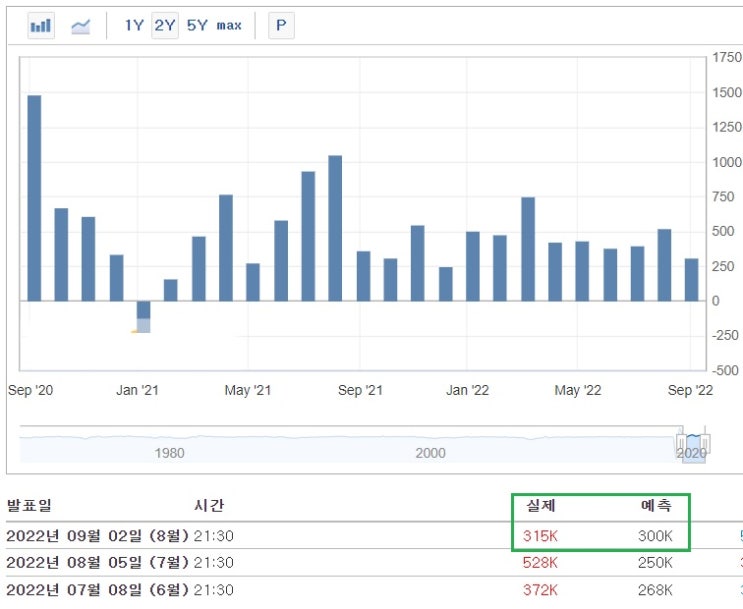The width and height of the screenshot is (743, 609).
Task: Click the forecast value 250K
Action: click(655, 563)
